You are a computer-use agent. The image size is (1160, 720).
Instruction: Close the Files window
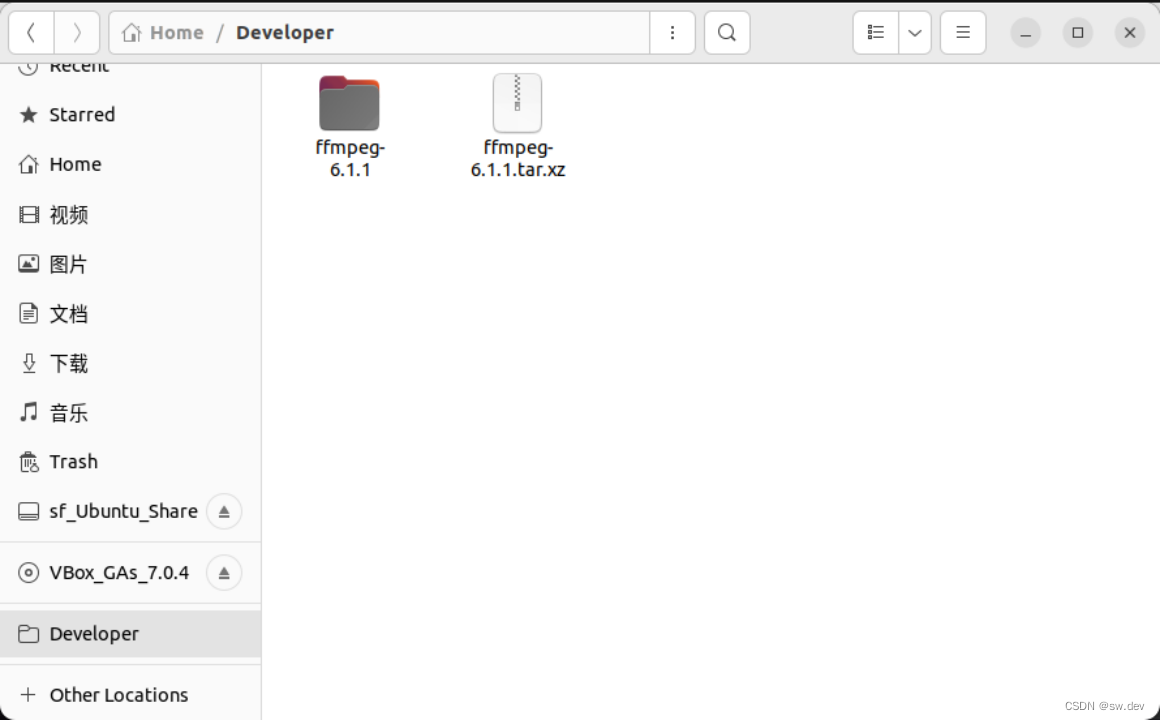coord(1130,33)
